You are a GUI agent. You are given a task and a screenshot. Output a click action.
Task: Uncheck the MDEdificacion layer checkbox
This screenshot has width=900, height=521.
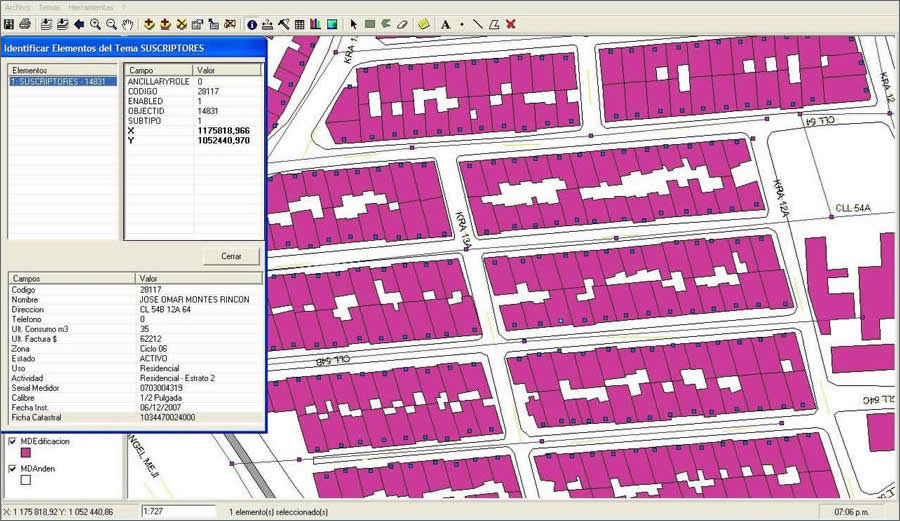point(12,441)
